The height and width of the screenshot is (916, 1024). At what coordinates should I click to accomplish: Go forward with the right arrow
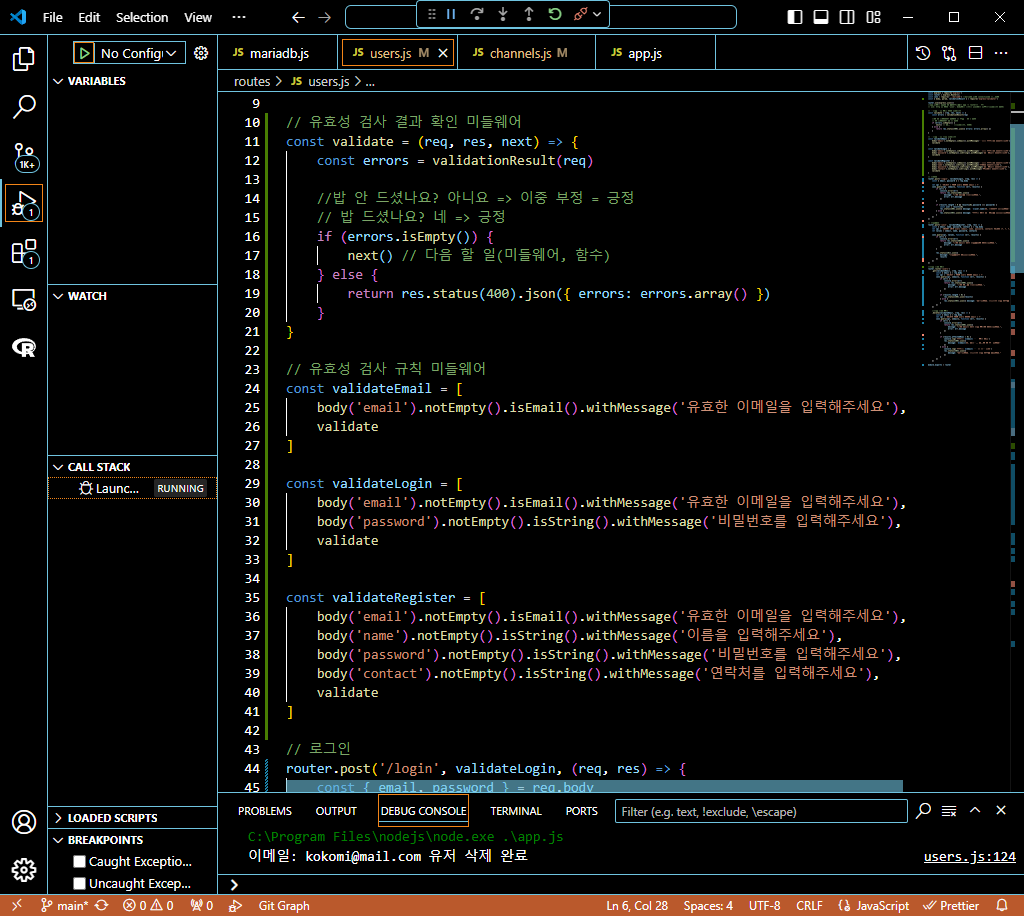[x=325, y=18]
